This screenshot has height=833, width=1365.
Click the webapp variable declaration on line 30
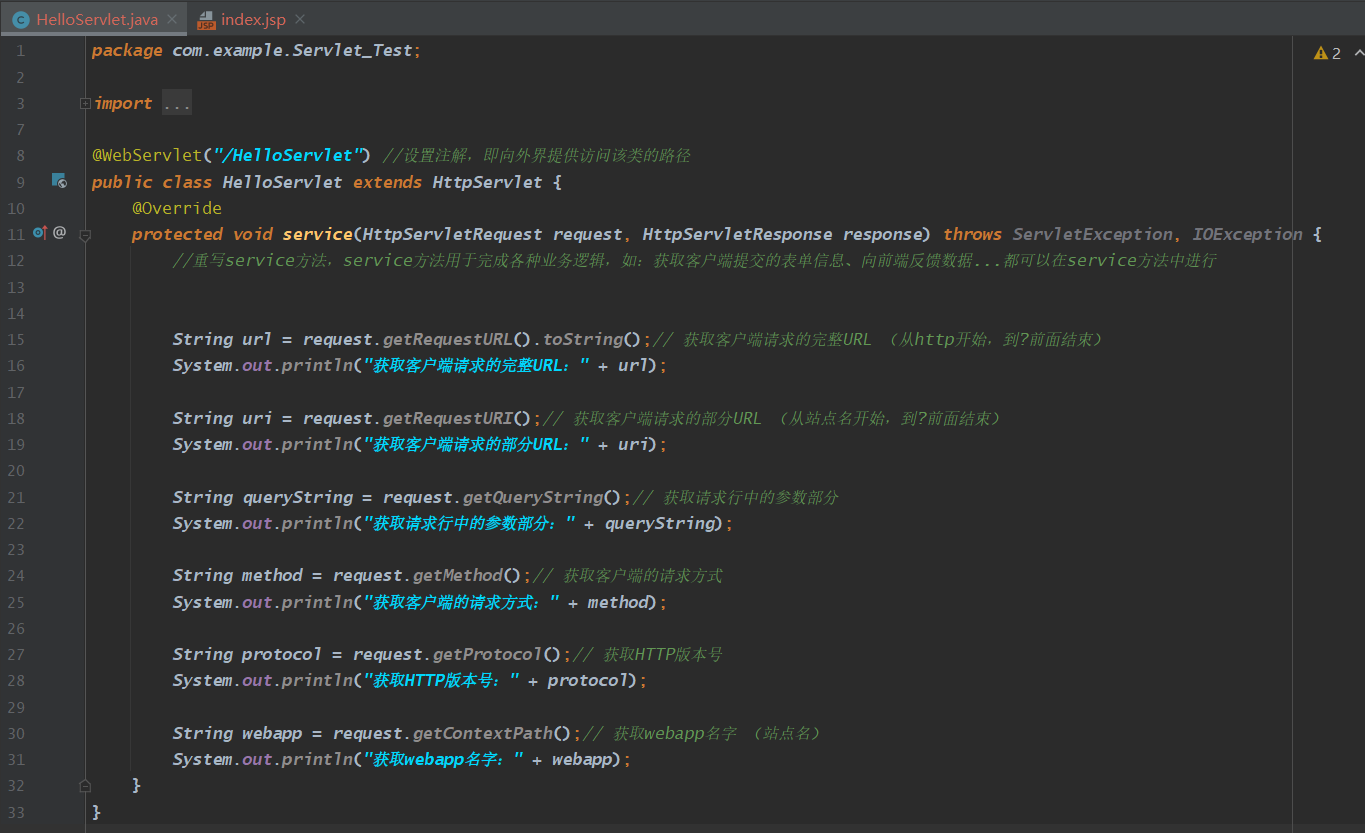(272, 733)
